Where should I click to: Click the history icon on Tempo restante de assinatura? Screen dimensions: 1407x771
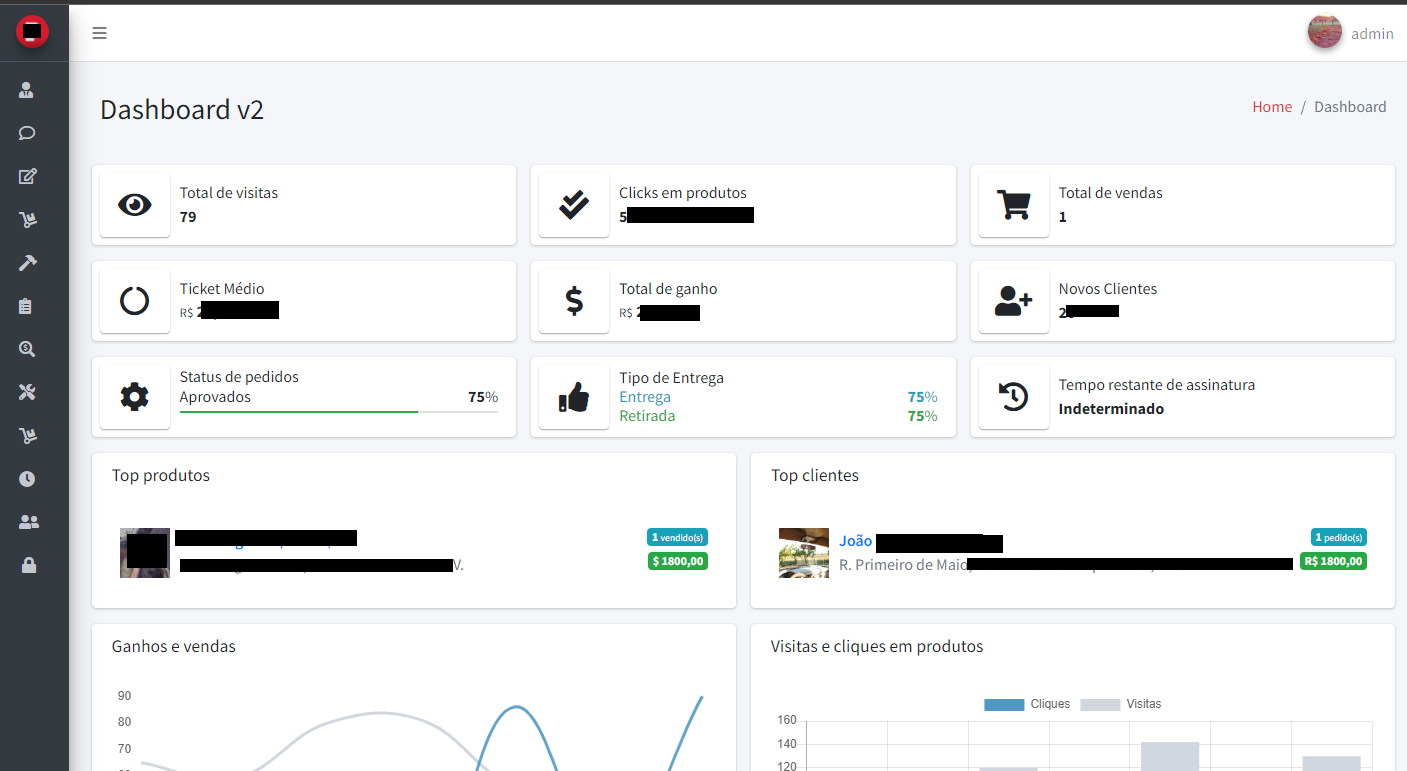coord(1014,397)
